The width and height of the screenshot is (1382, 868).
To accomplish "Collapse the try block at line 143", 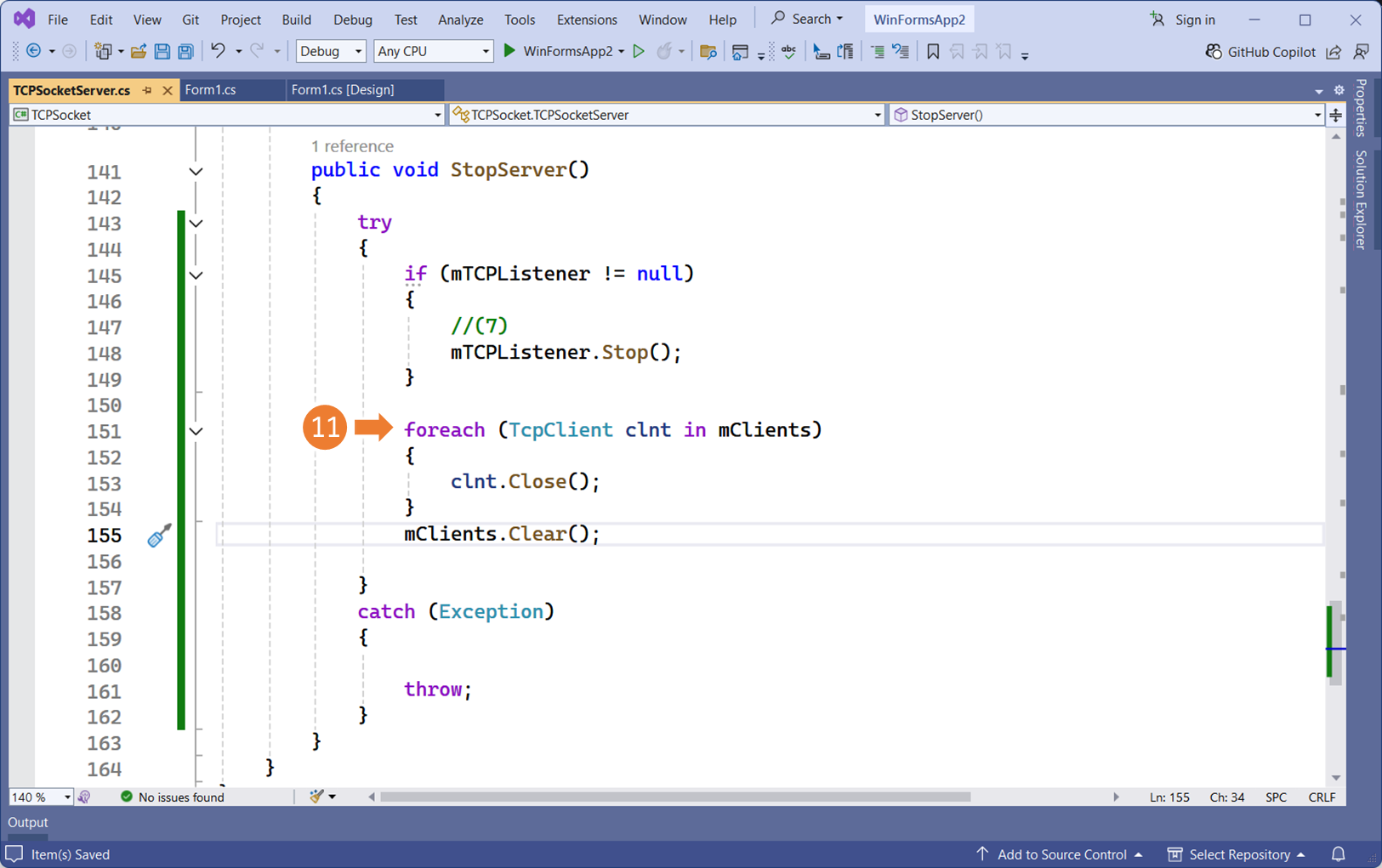I will 196,224.
